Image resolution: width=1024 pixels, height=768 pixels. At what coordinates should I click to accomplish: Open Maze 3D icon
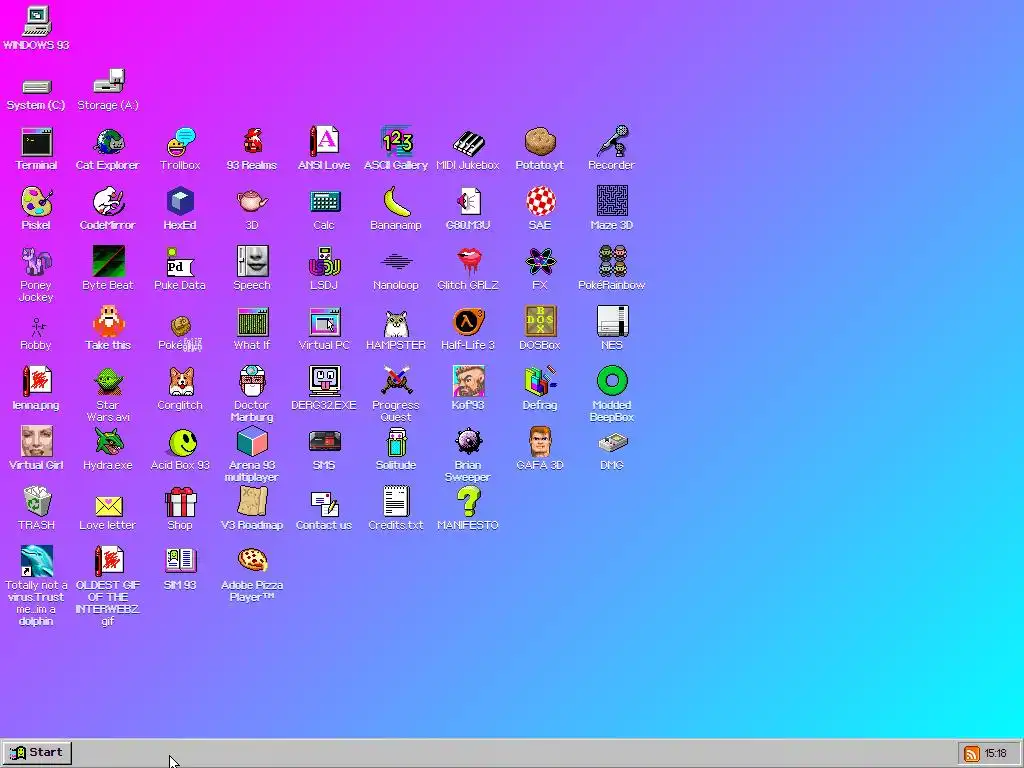coord(612,201)
